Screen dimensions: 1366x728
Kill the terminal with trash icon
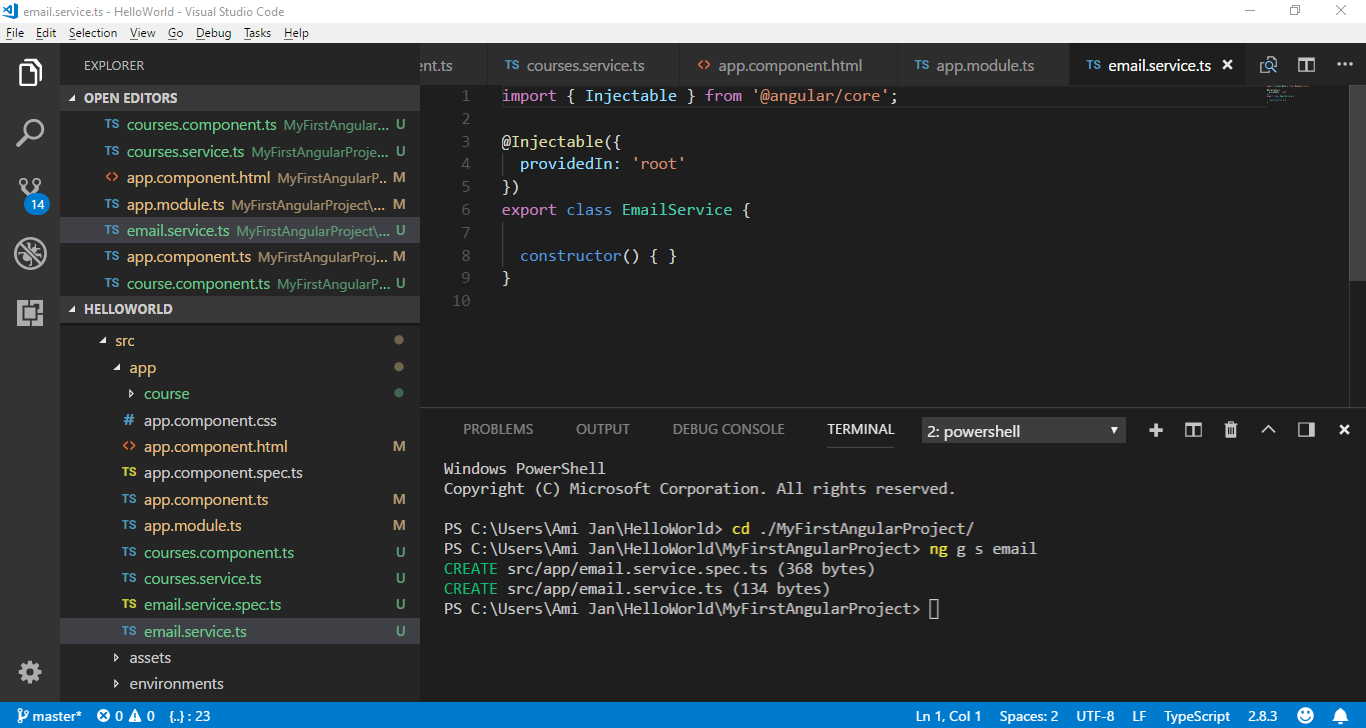point(1231,429)
